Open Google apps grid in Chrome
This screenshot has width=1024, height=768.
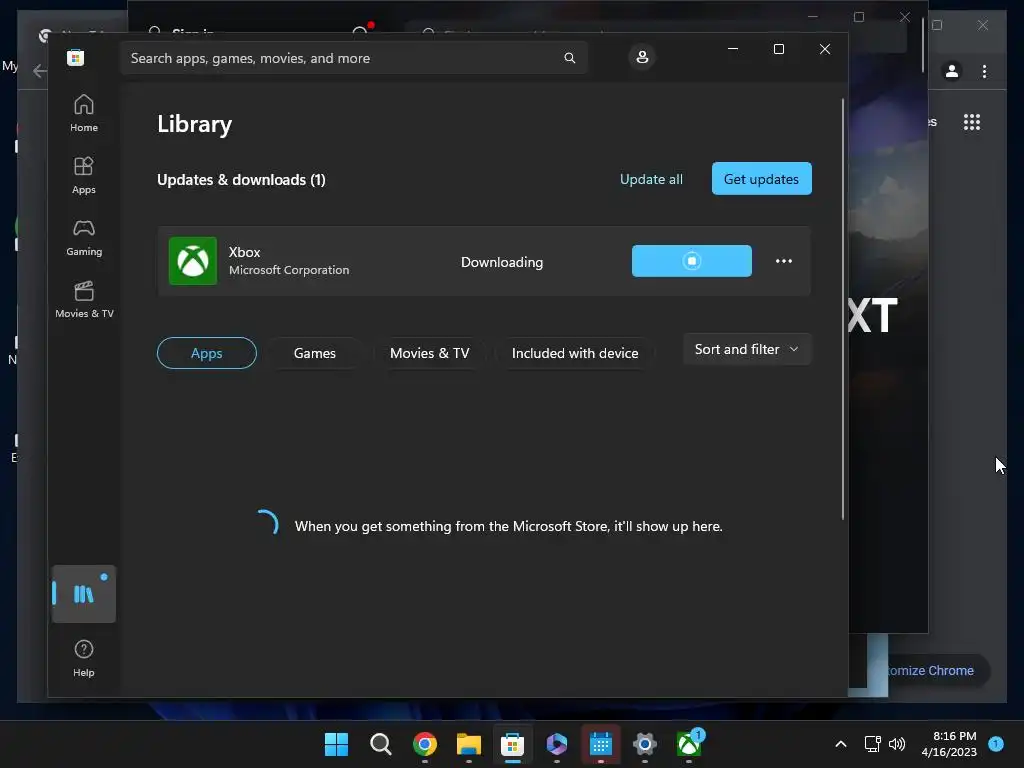[x=972, y=122]
